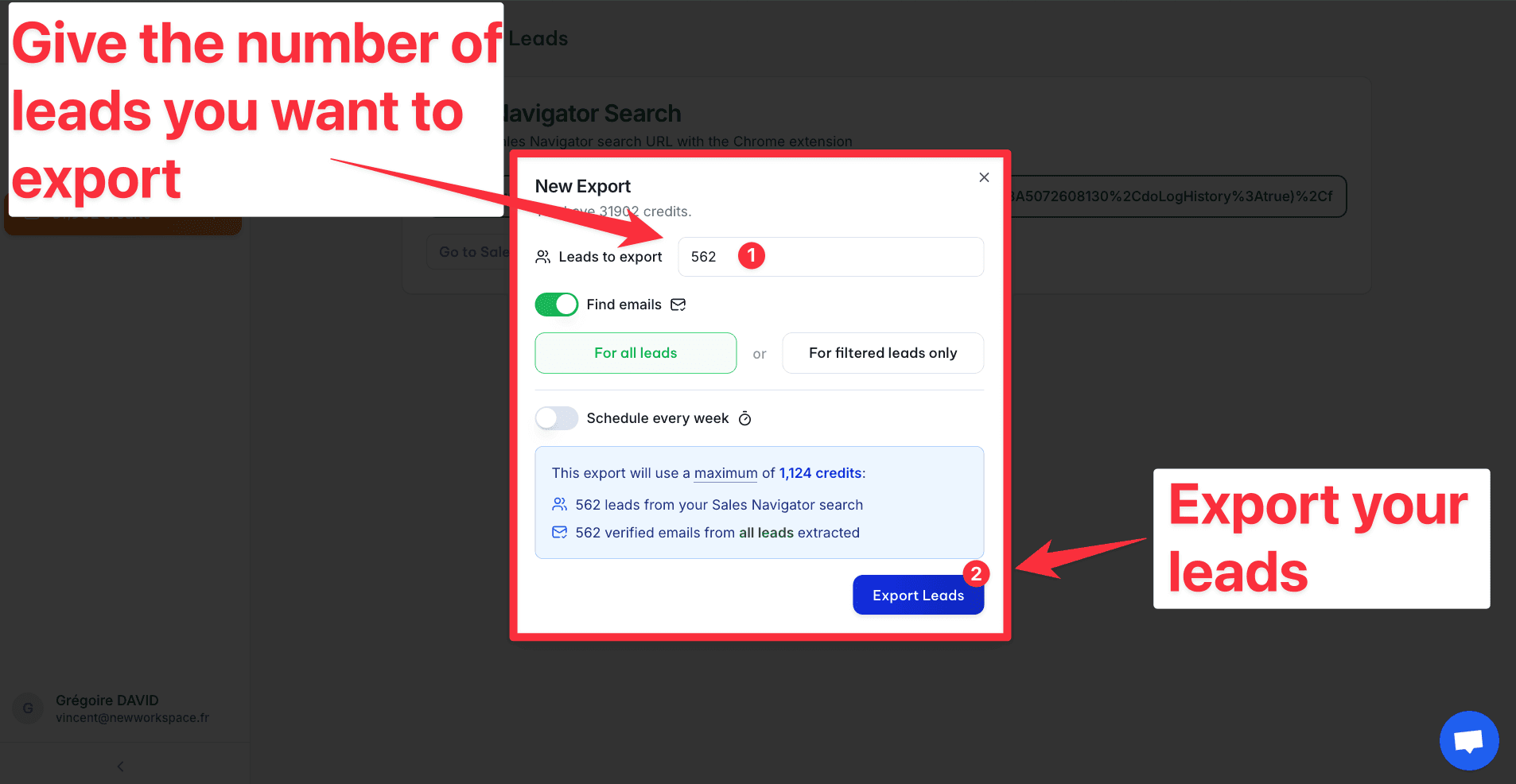The width and height of the screenshot is (1516, 784).
Task: Click the 1,124 credits text
Action: [820, 473]
